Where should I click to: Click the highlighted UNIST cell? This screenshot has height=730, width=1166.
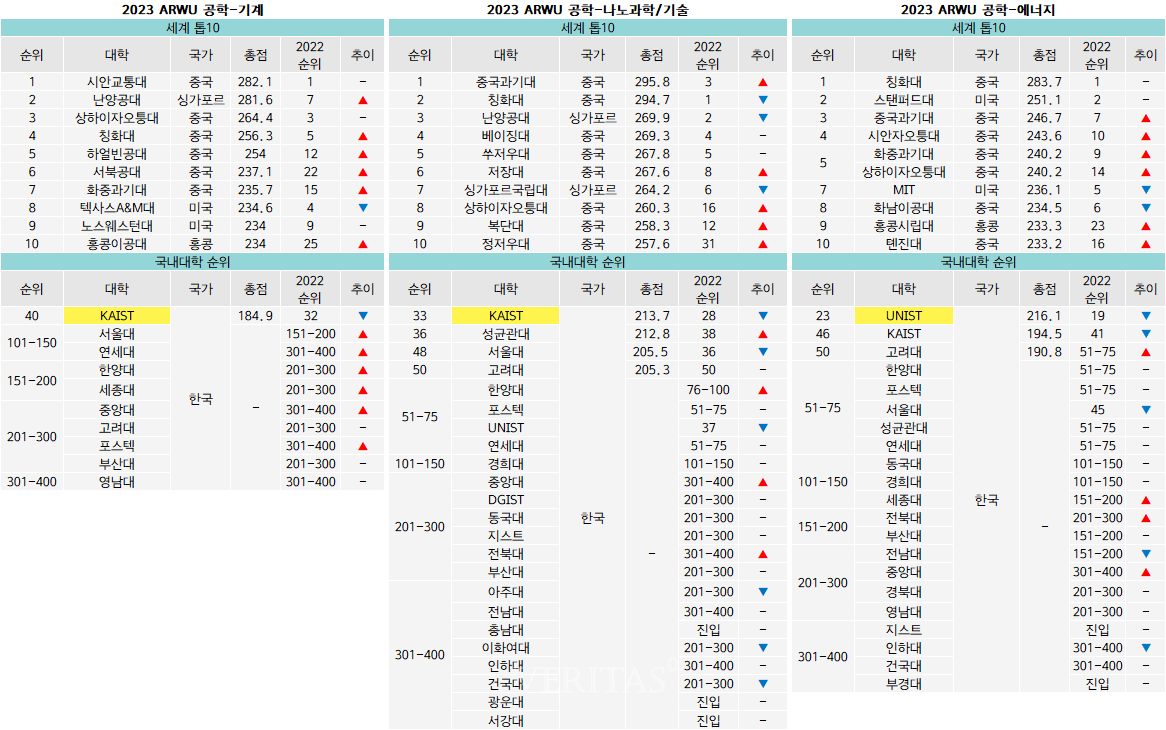(x=905, y=315)
